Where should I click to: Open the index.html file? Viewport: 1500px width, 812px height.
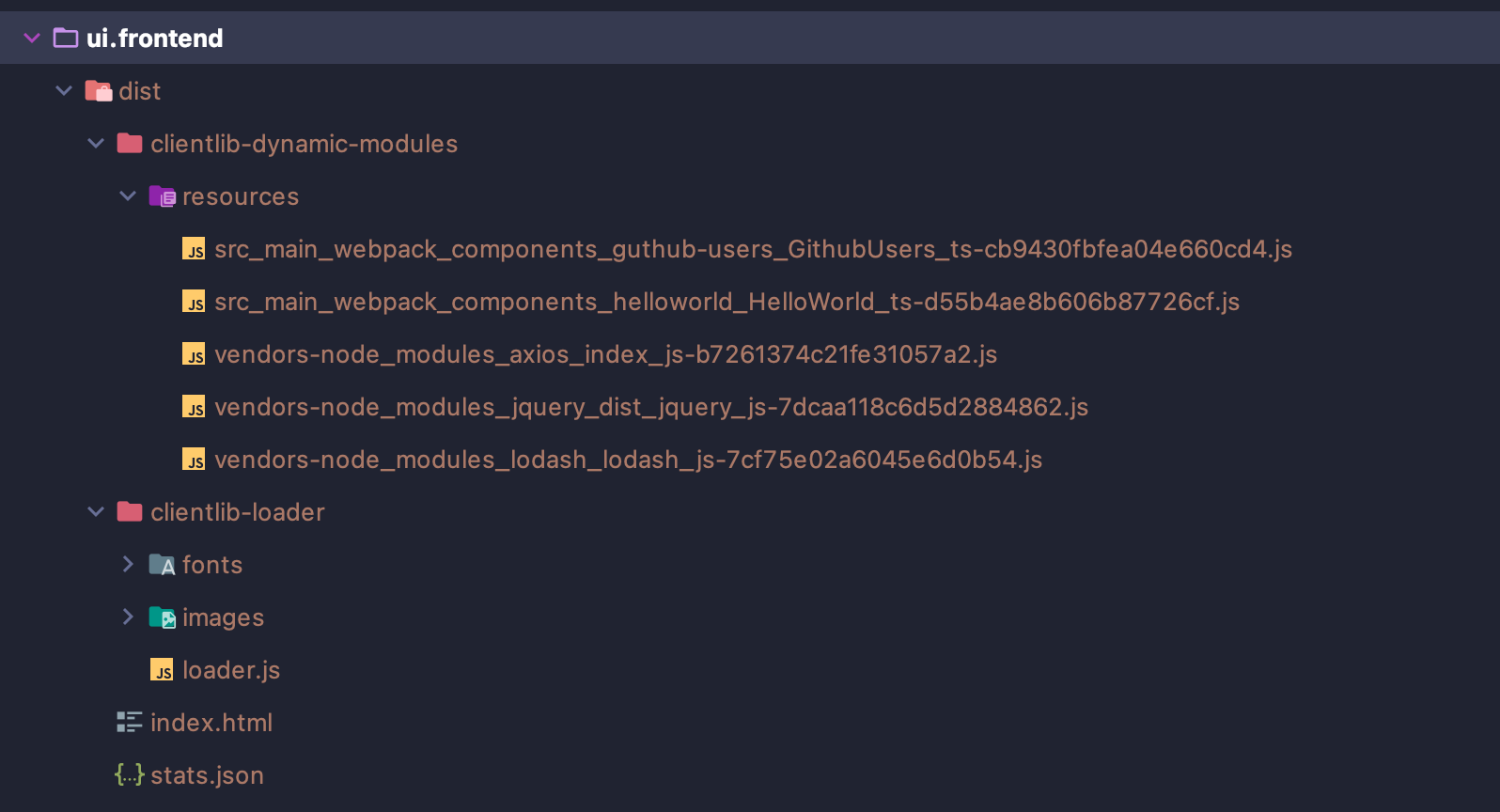pos(211,723)
